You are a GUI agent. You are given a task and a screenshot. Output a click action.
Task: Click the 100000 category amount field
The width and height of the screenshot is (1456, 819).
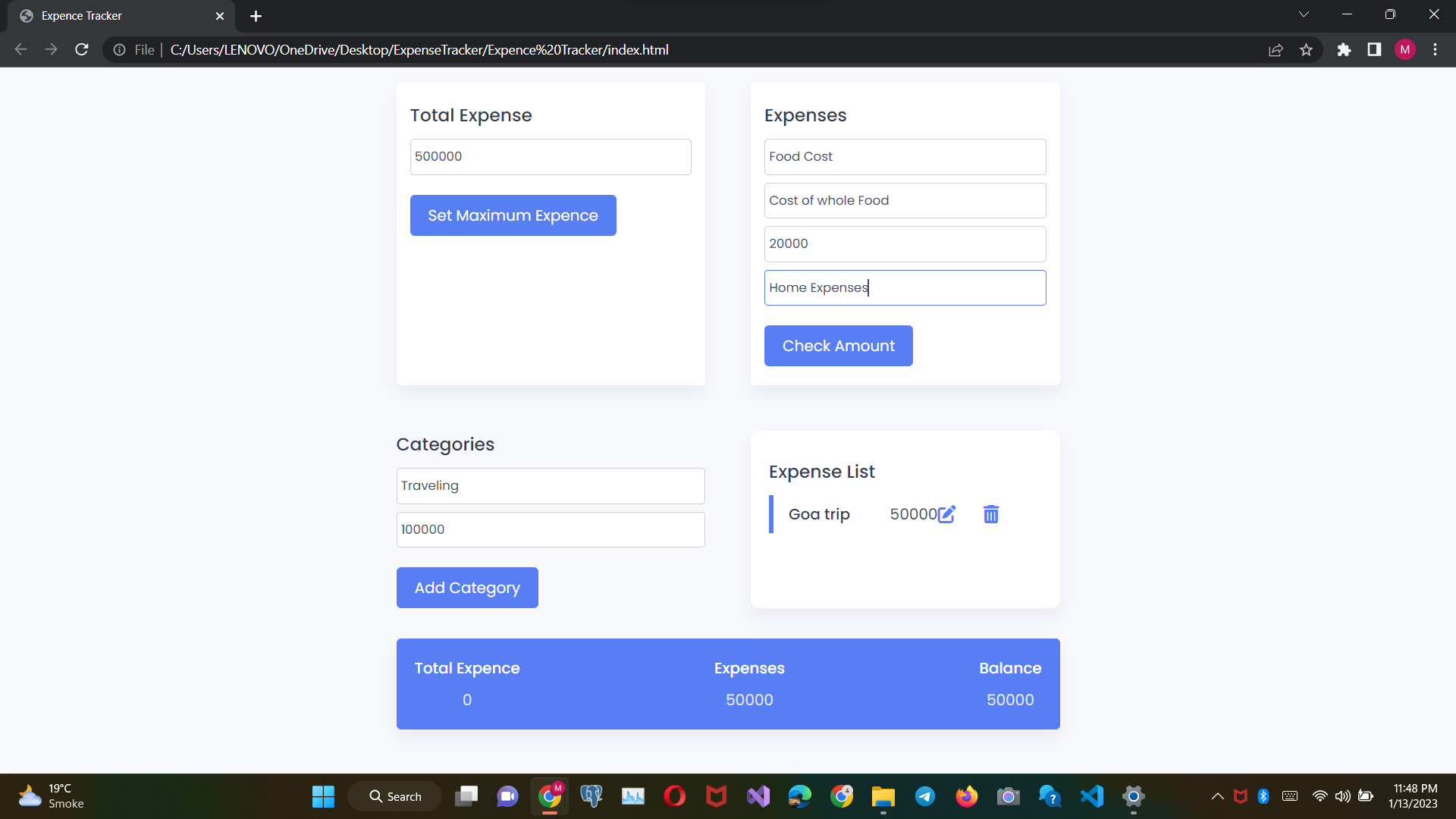pos(551,529)
